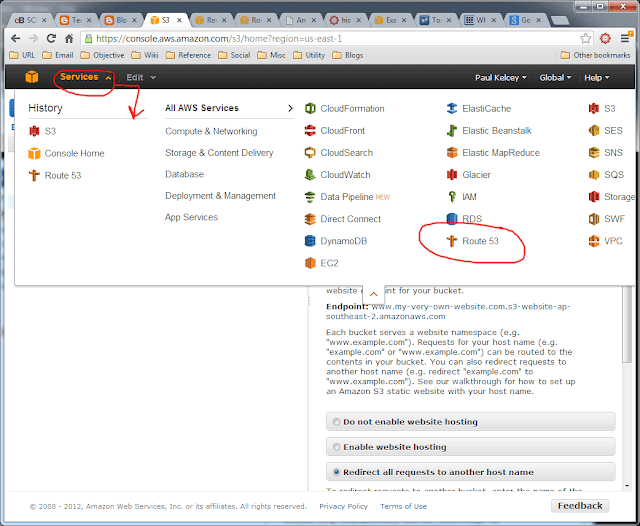Switch to the S3 browser tab
The image size is (640, 526).
click(x=165, y=20)
